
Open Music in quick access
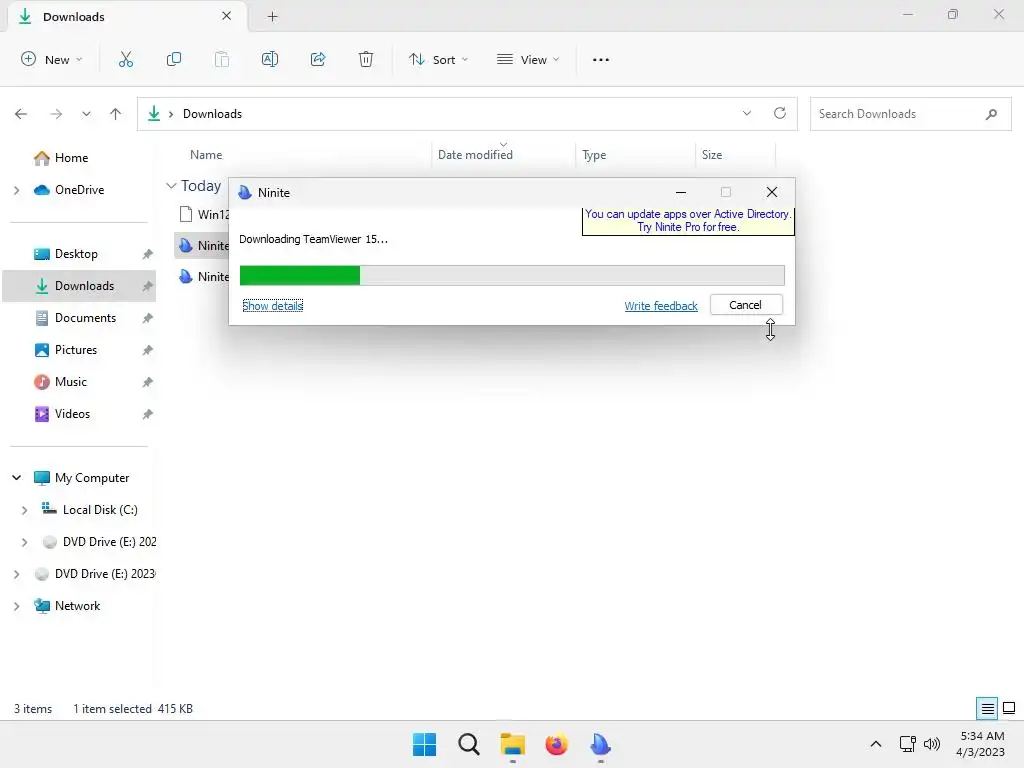(71, 382)
